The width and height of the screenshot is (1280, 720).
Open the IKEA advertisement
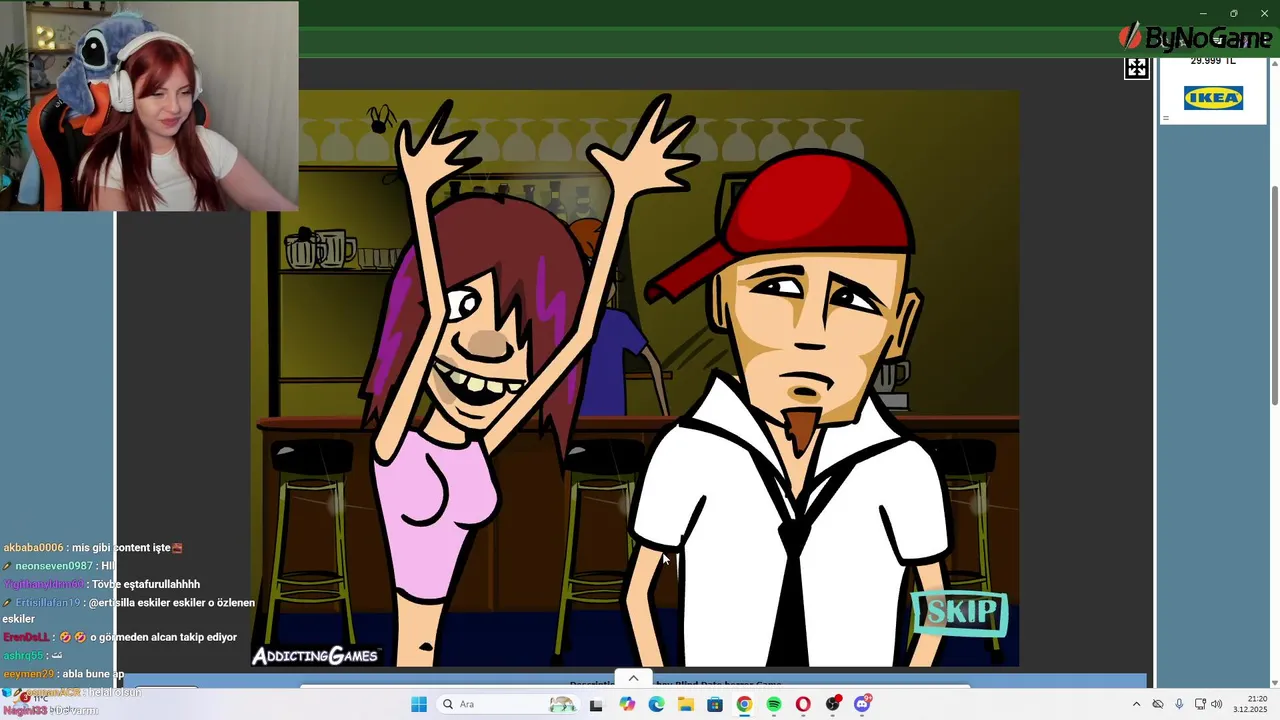coord(1213,98)
